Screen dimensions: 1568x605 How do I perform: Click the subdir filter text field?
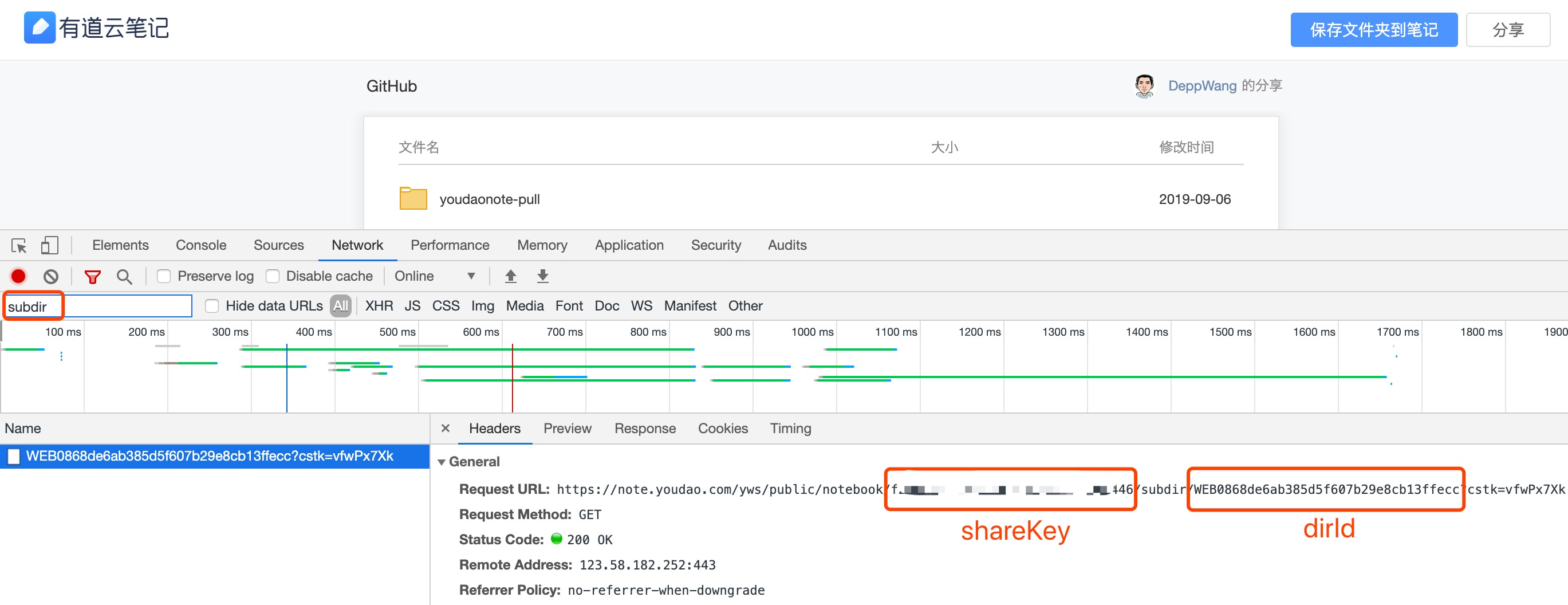pos(99,306)
